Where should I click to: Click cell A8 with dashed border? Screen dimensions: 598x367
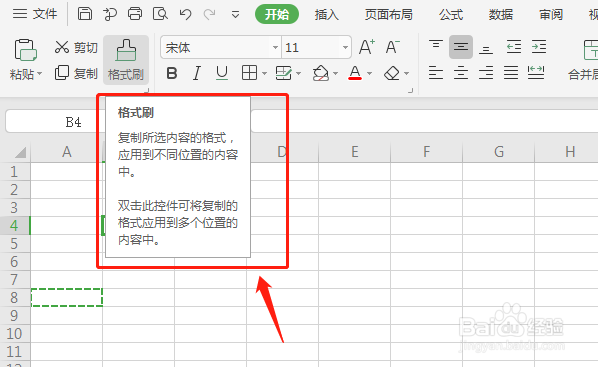pyautogui.click(x=66, y=298)
